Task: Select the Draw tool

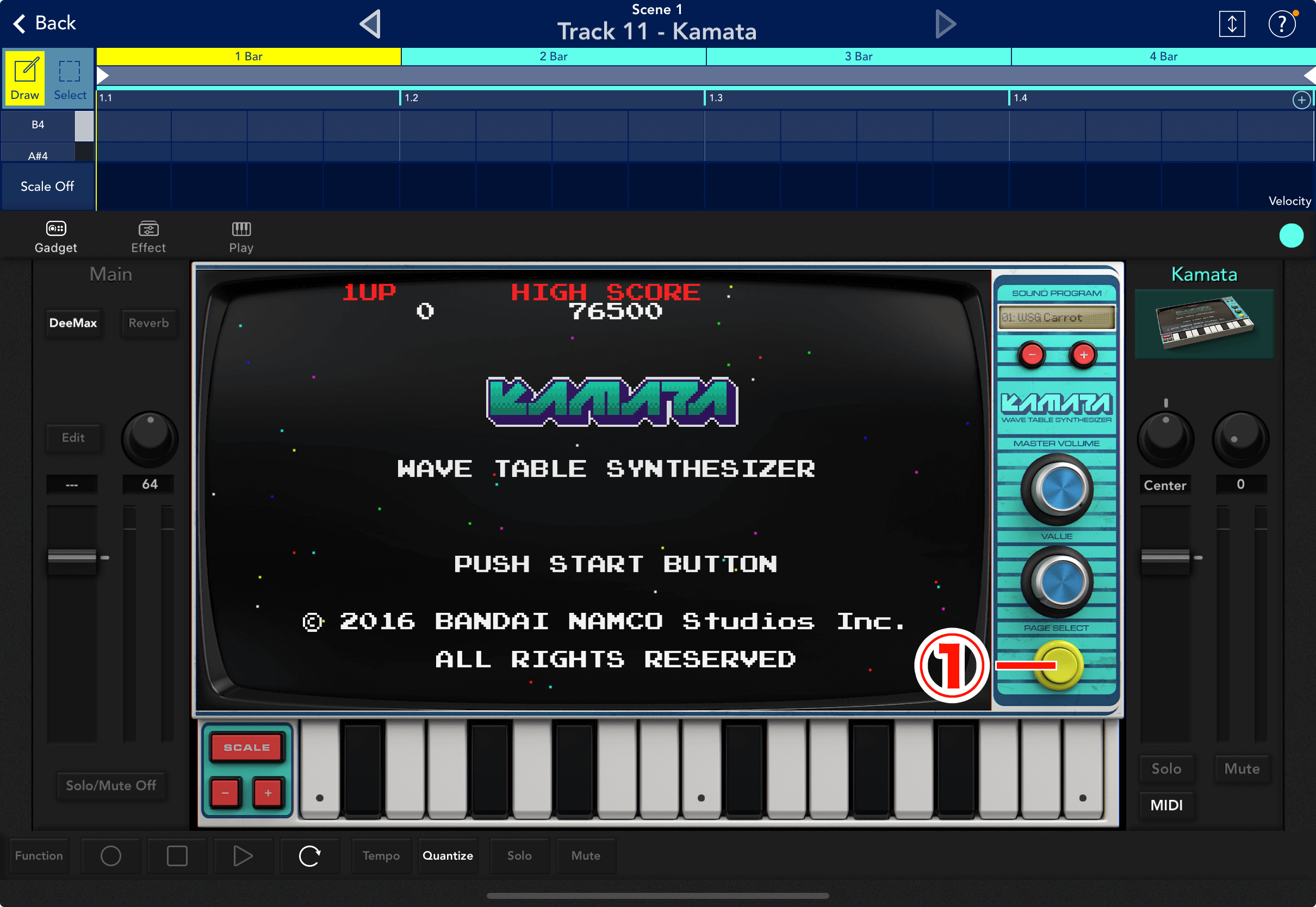Action: click(x=25, y=78)
